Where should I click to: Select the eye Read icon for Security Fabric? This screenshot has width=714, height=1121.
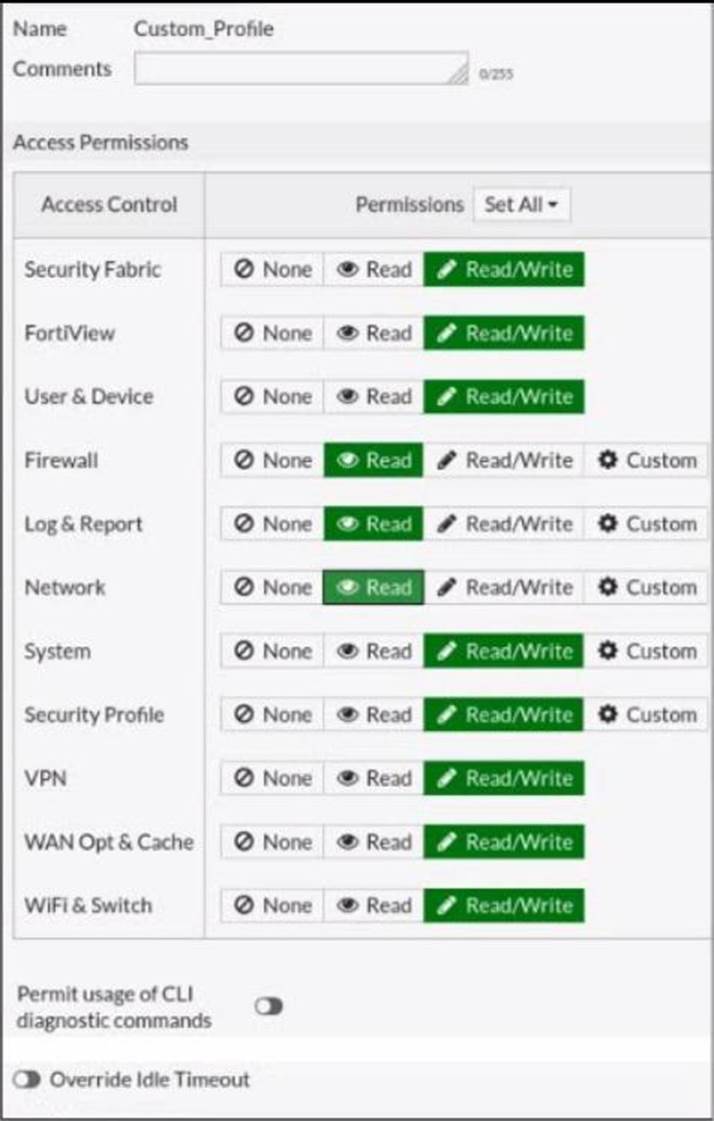click(347, 270)
